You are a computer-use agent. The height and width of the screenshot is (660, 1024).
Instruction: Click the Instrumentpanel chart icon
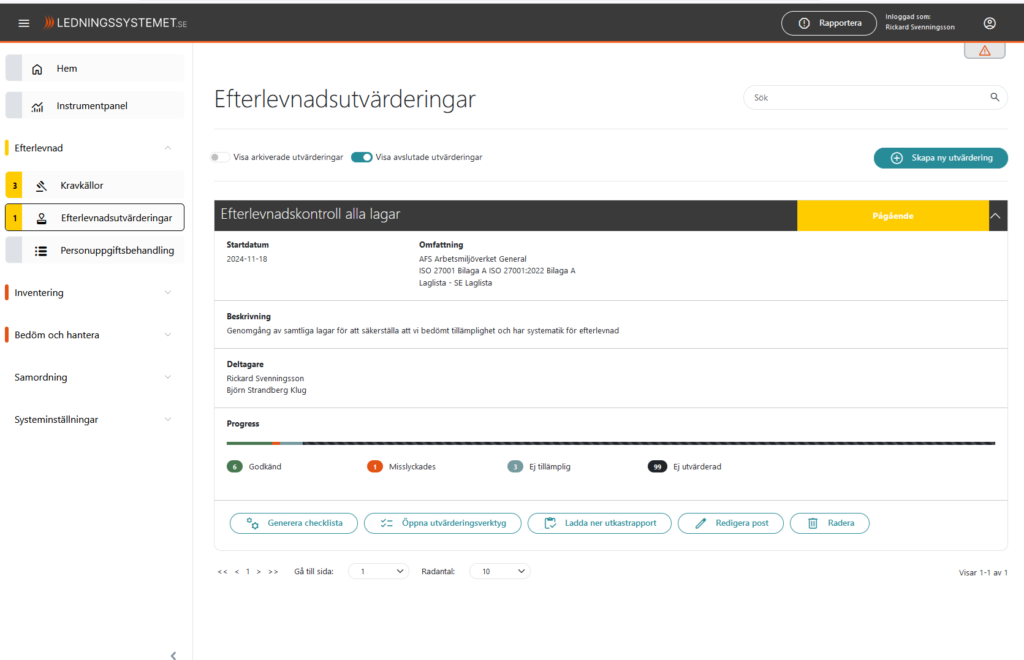point(37,106)
